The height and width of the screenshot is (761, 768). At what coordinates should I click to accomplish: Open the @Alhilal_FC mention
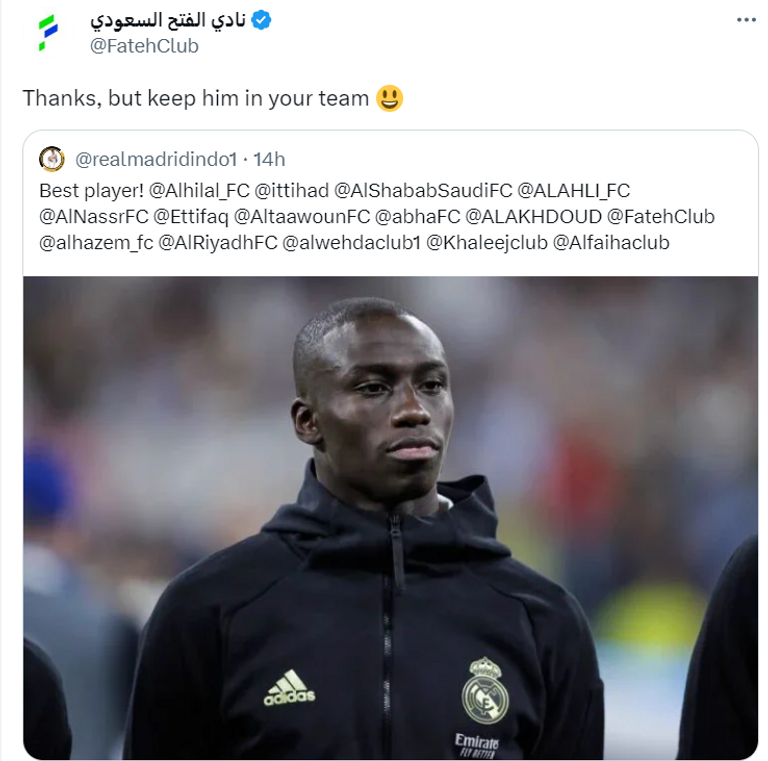(199, 190)
